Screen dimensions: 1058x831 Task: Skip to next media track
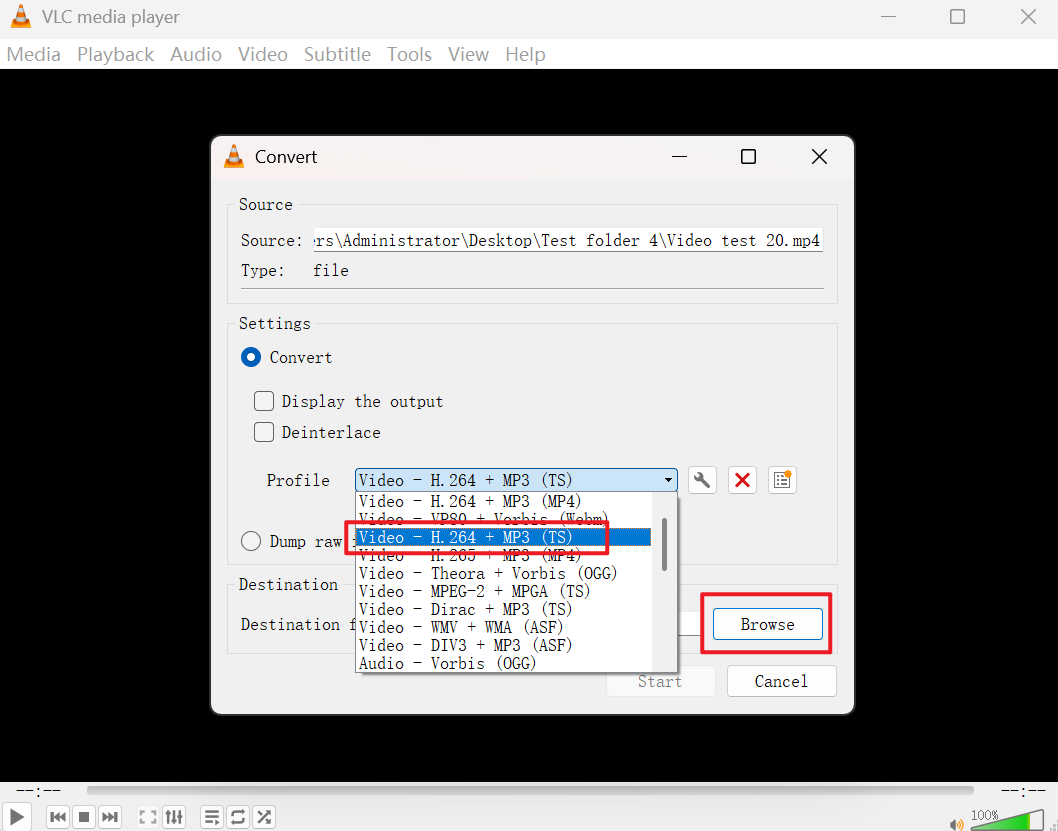point(110,818)
